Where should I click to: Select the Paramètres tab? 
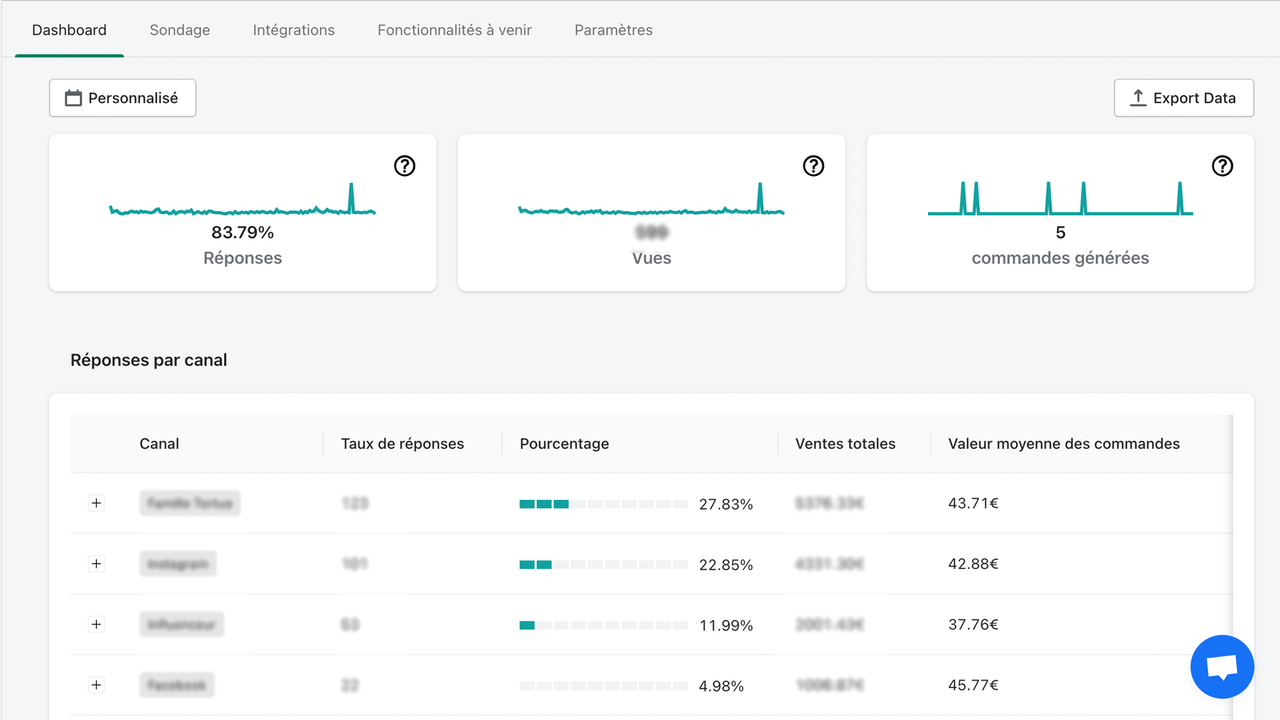tap(614, 30)
